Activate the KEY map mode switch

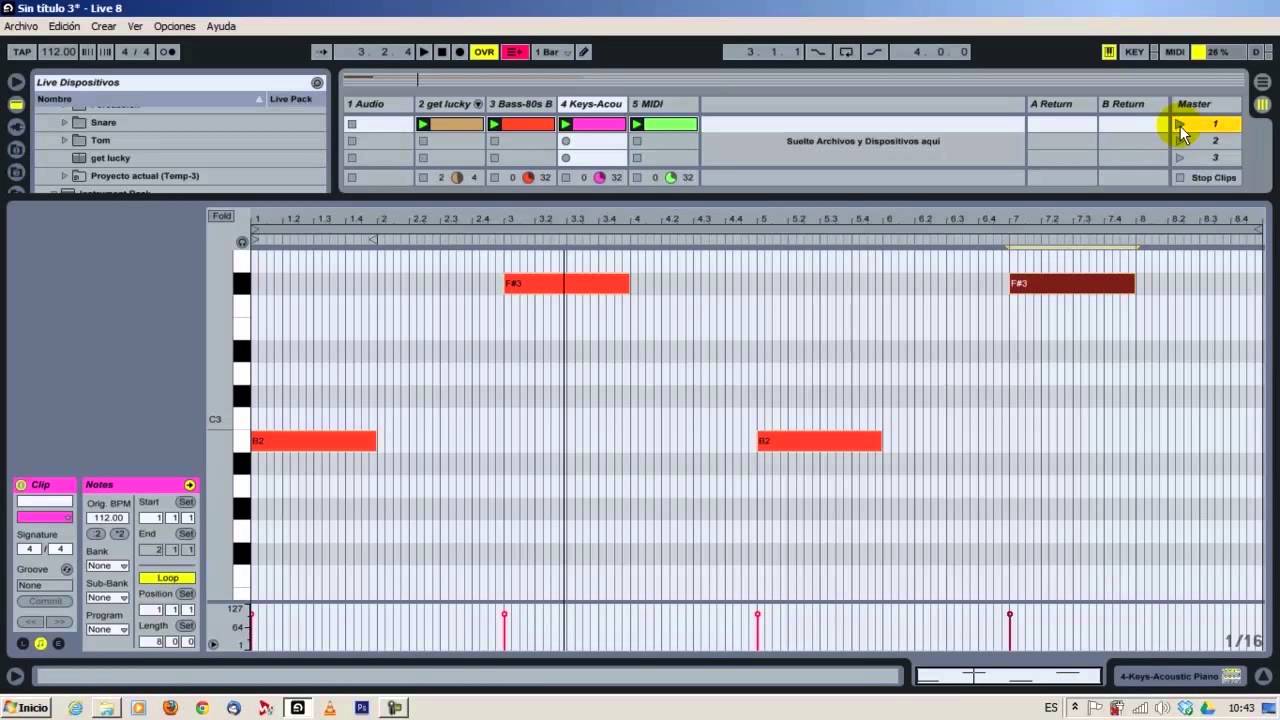(1134, 52)
